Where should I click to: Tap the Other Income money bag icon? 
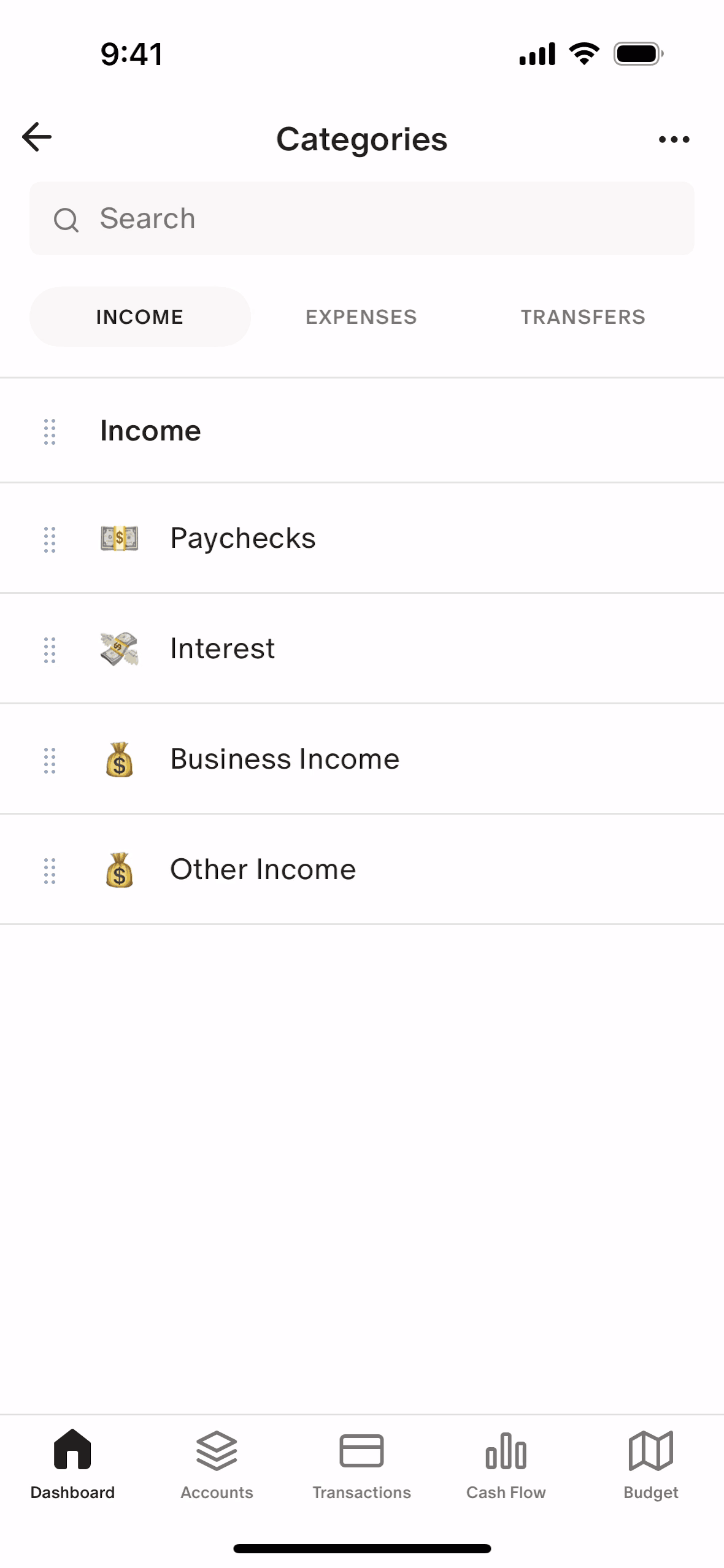pos(119,870)
